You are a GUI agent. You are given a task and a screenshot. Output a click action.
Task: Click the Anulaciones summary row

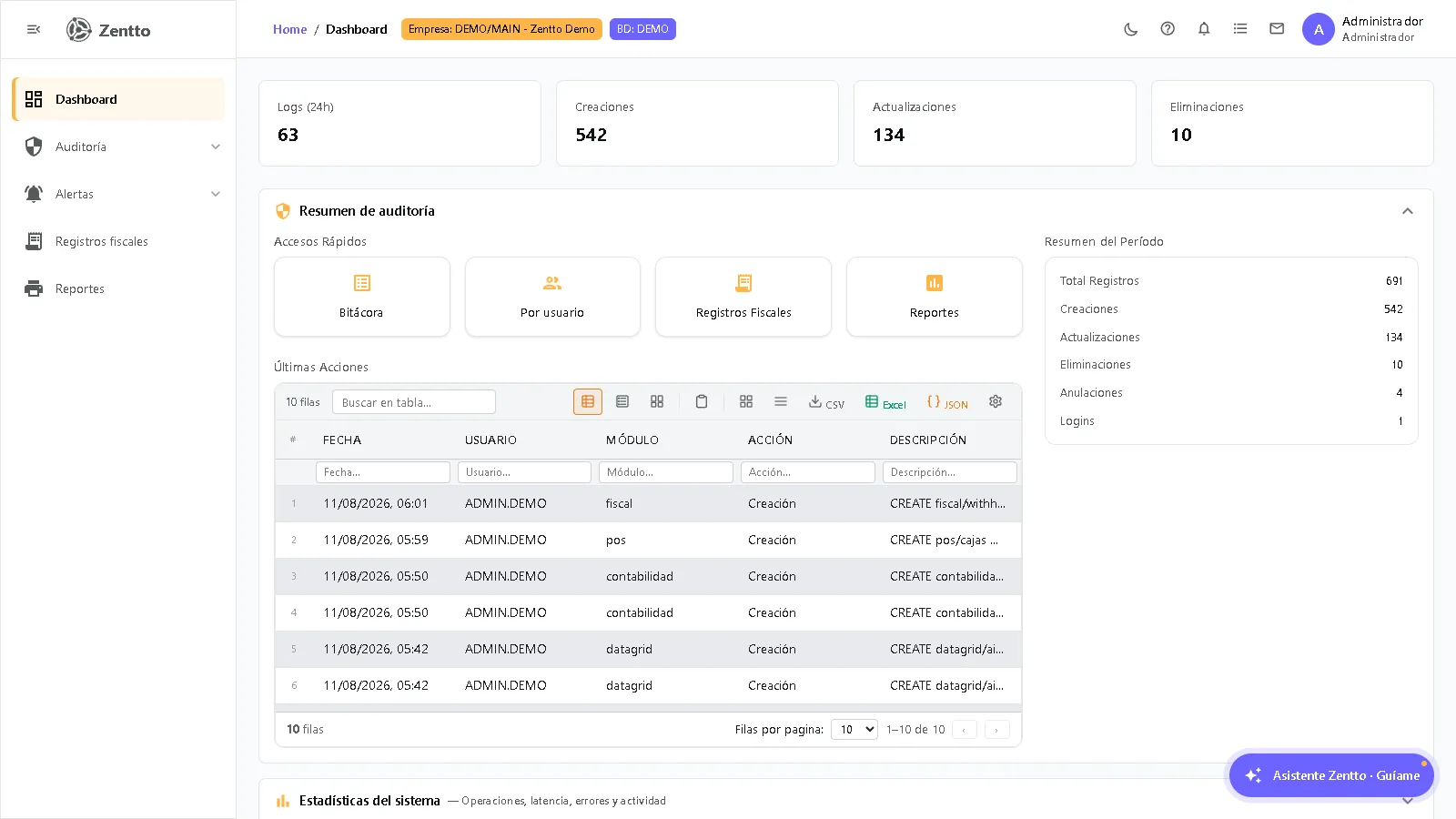click(1231, 393)
